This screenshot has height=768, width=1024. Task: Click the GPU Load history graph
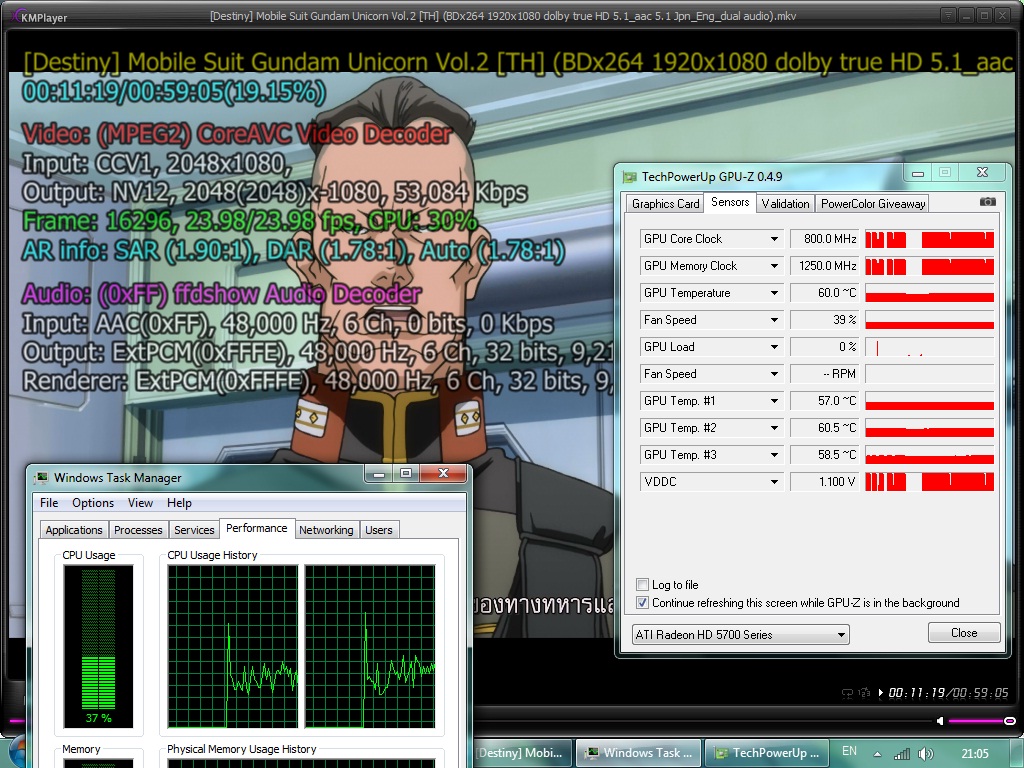(929, 347)
